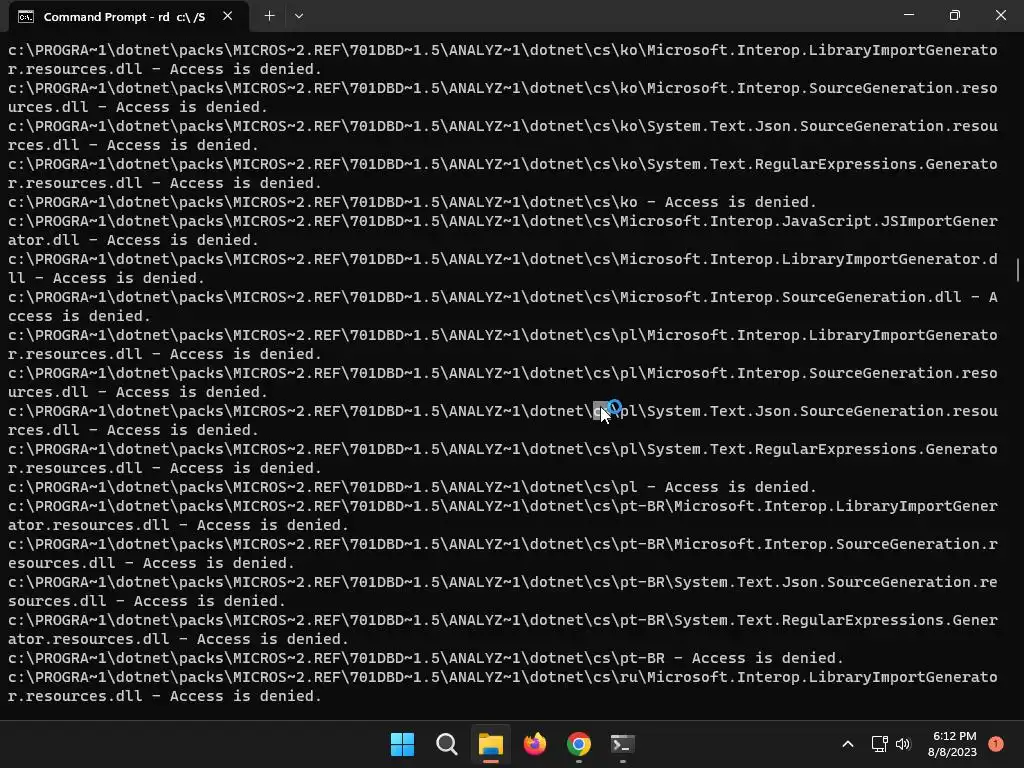Show hidden system tray icons
The height and width of the screenshot is (768, 1024).
[x=848, y=744]
